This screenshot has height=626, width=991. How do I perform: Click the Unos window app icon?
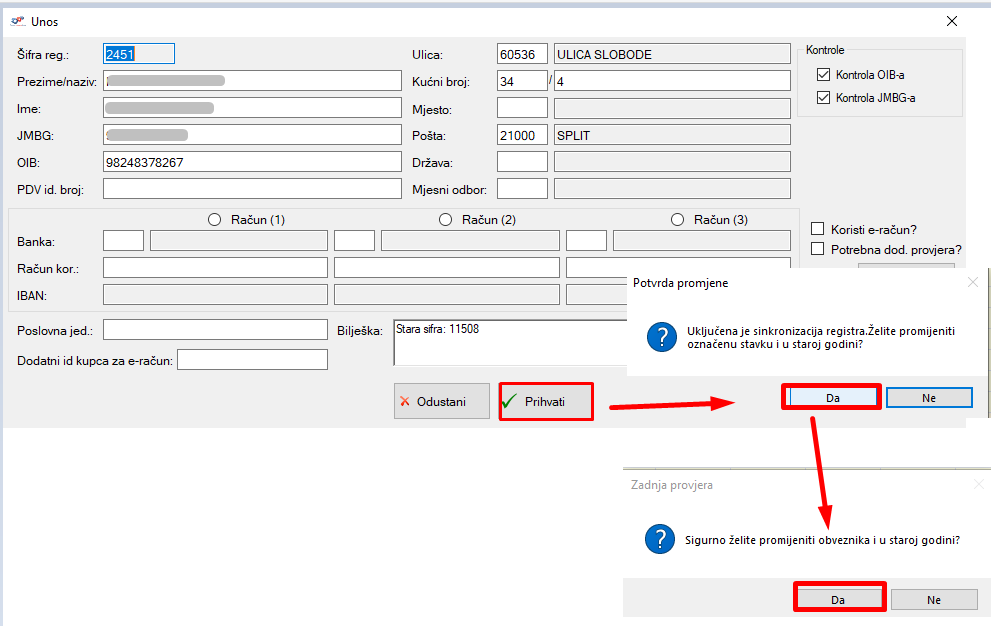pos(18,21)
